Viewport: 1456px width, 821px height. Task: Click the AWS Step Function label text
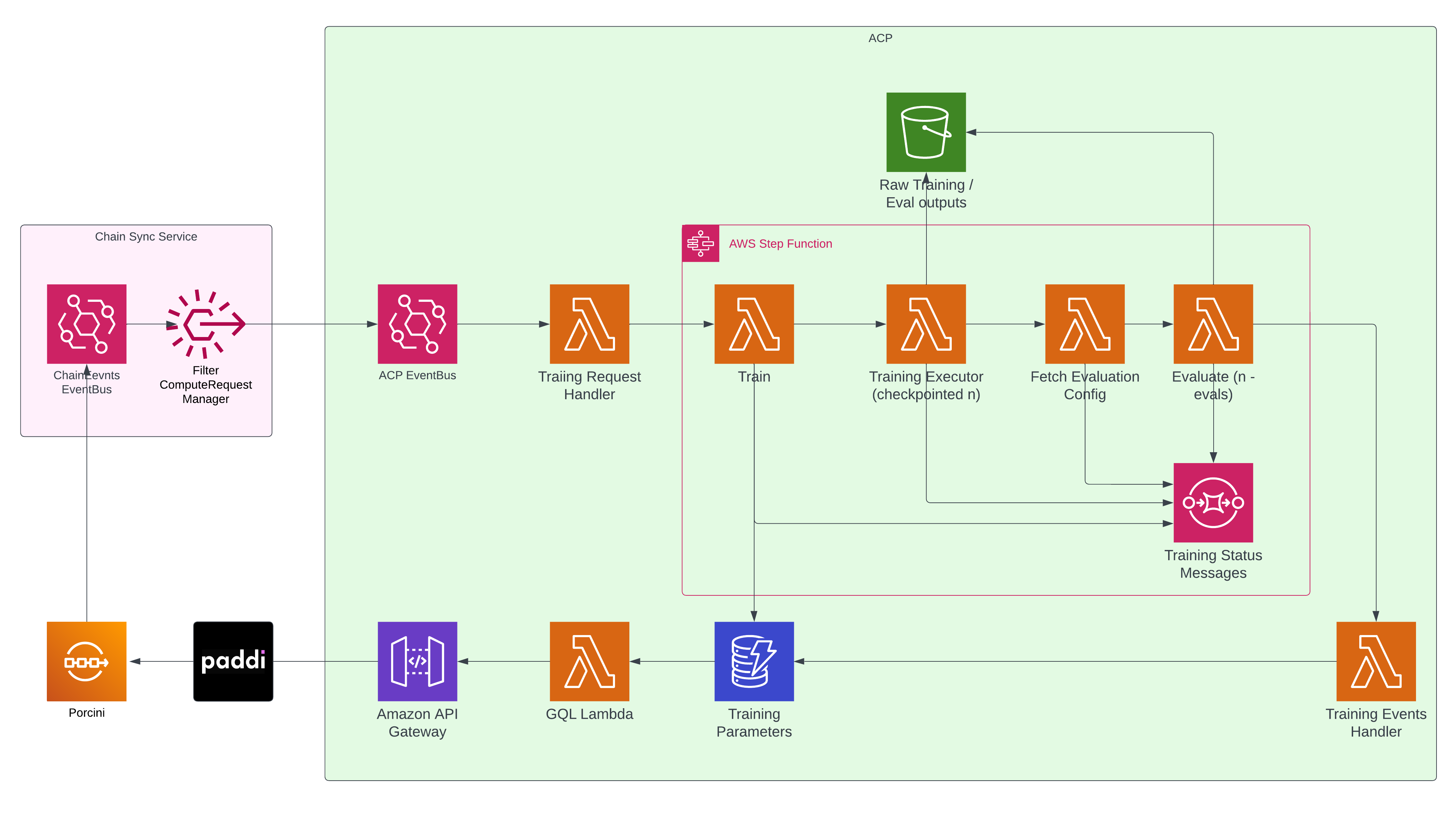780,243
